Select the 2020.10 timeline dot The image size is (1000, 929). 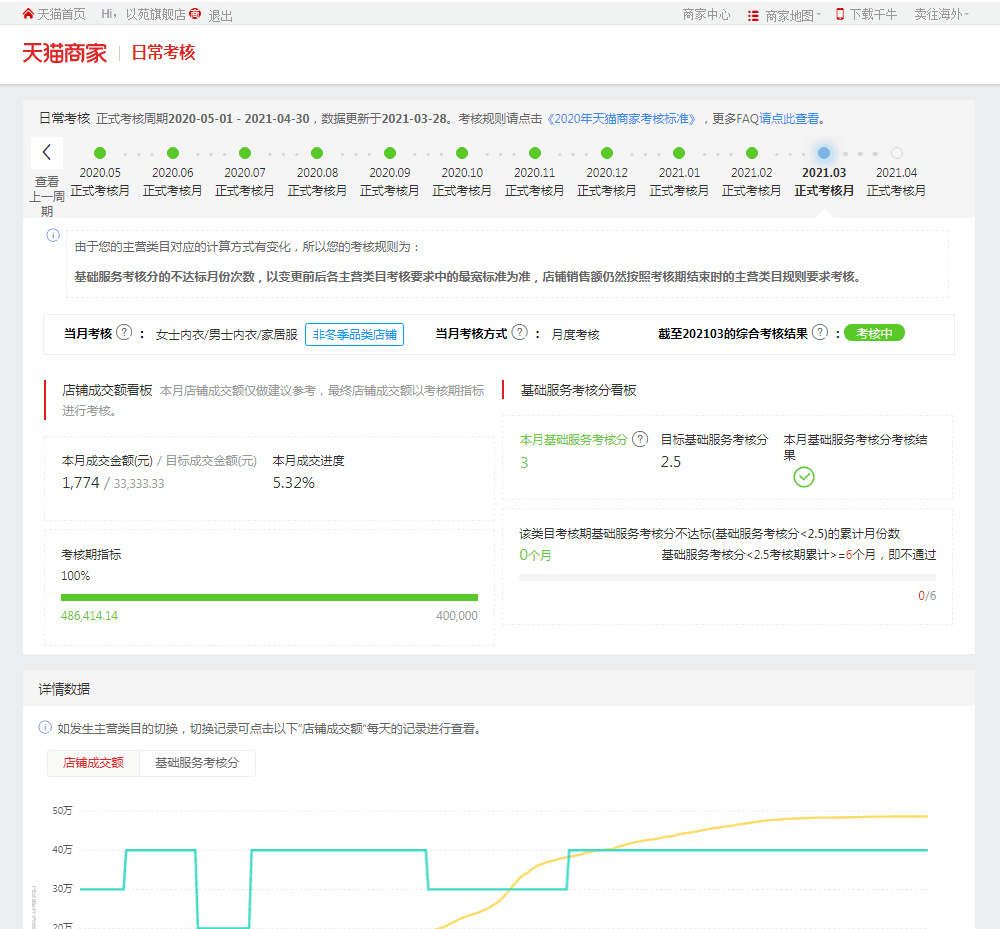pyautogui.click(x=462, y=153)
